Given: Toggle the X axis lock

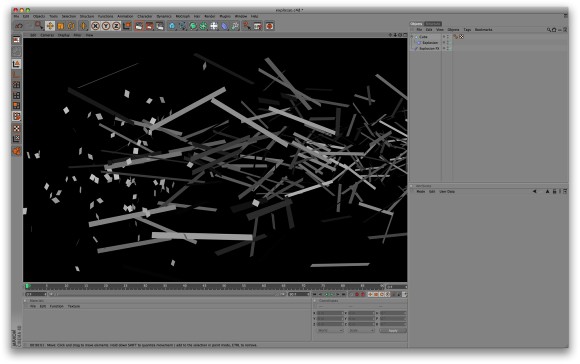Looking at the screenshot, I should [95, 26].
